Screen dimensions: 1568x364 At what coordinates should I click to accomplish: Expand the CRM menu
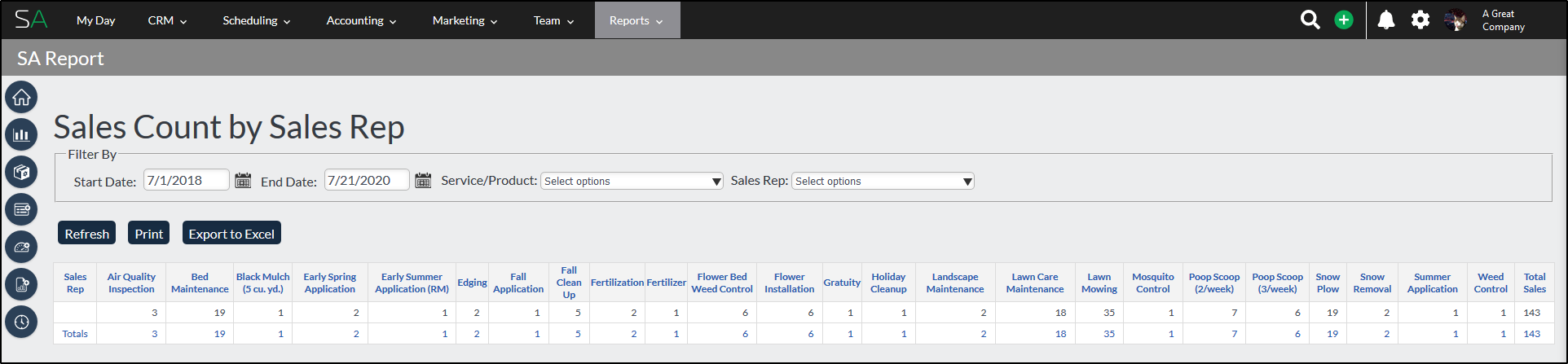(x=167, y=20)
